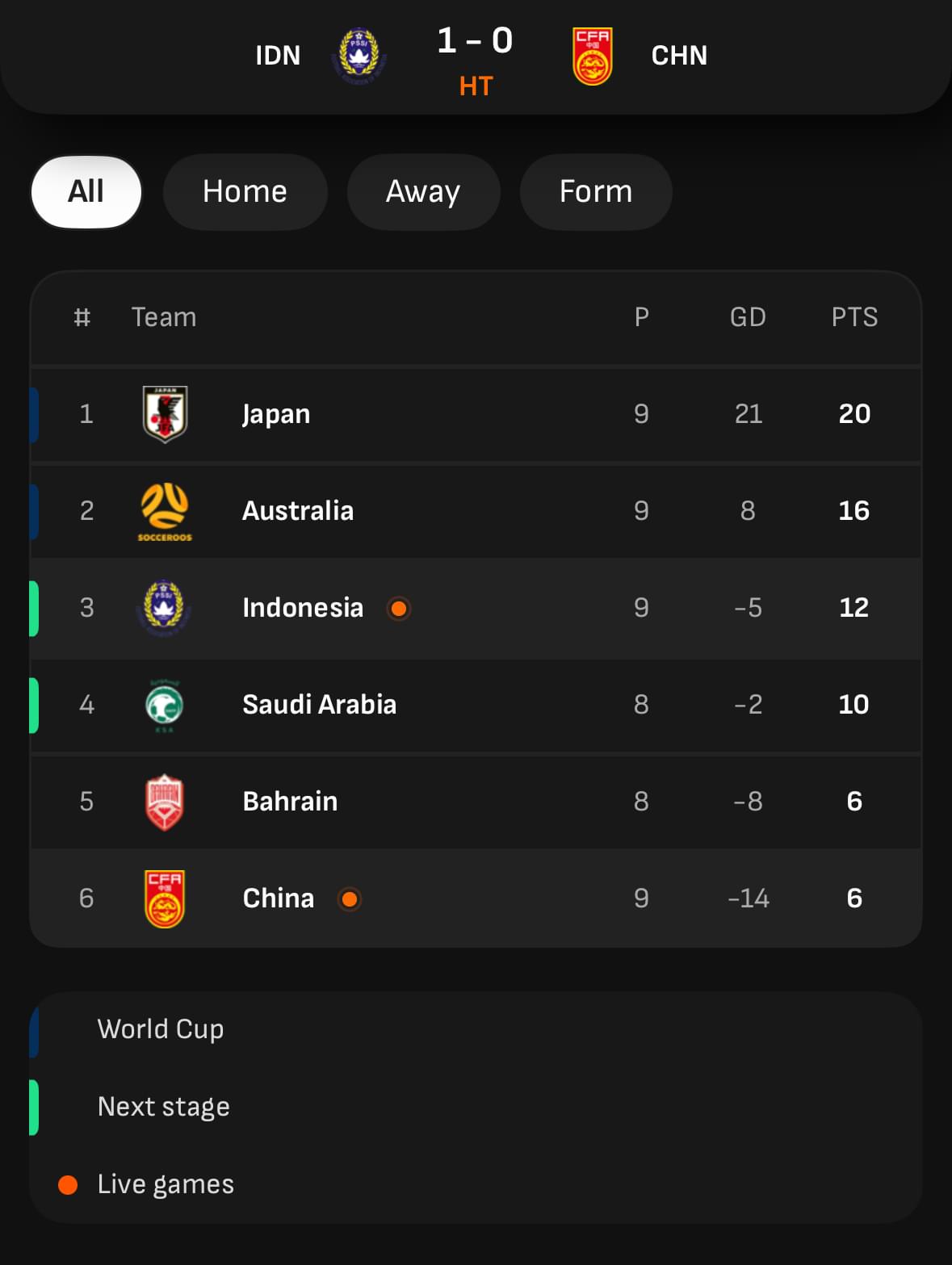Open the Japan team crest in the standings
952x1265 pixels.
[165, 414]
